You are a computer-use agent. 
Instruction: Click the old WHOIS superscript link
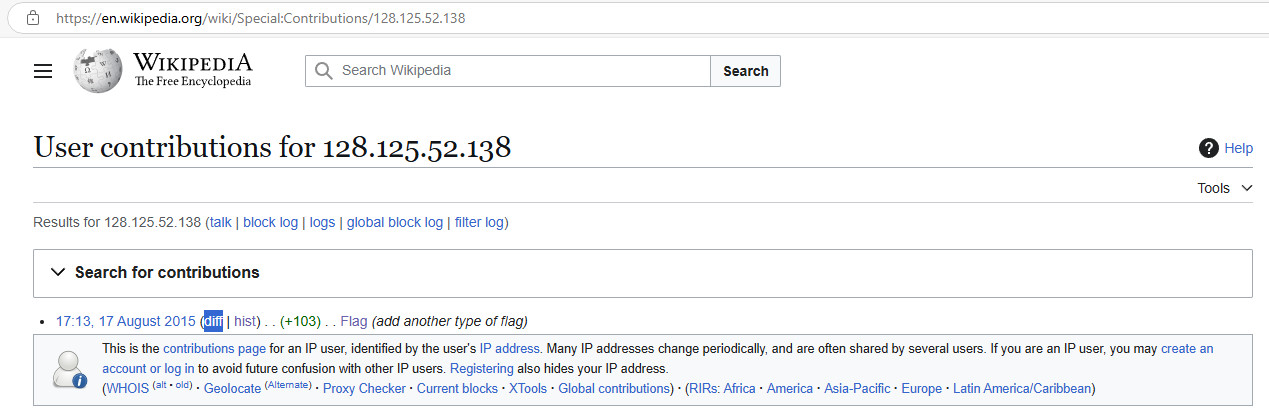183,385
